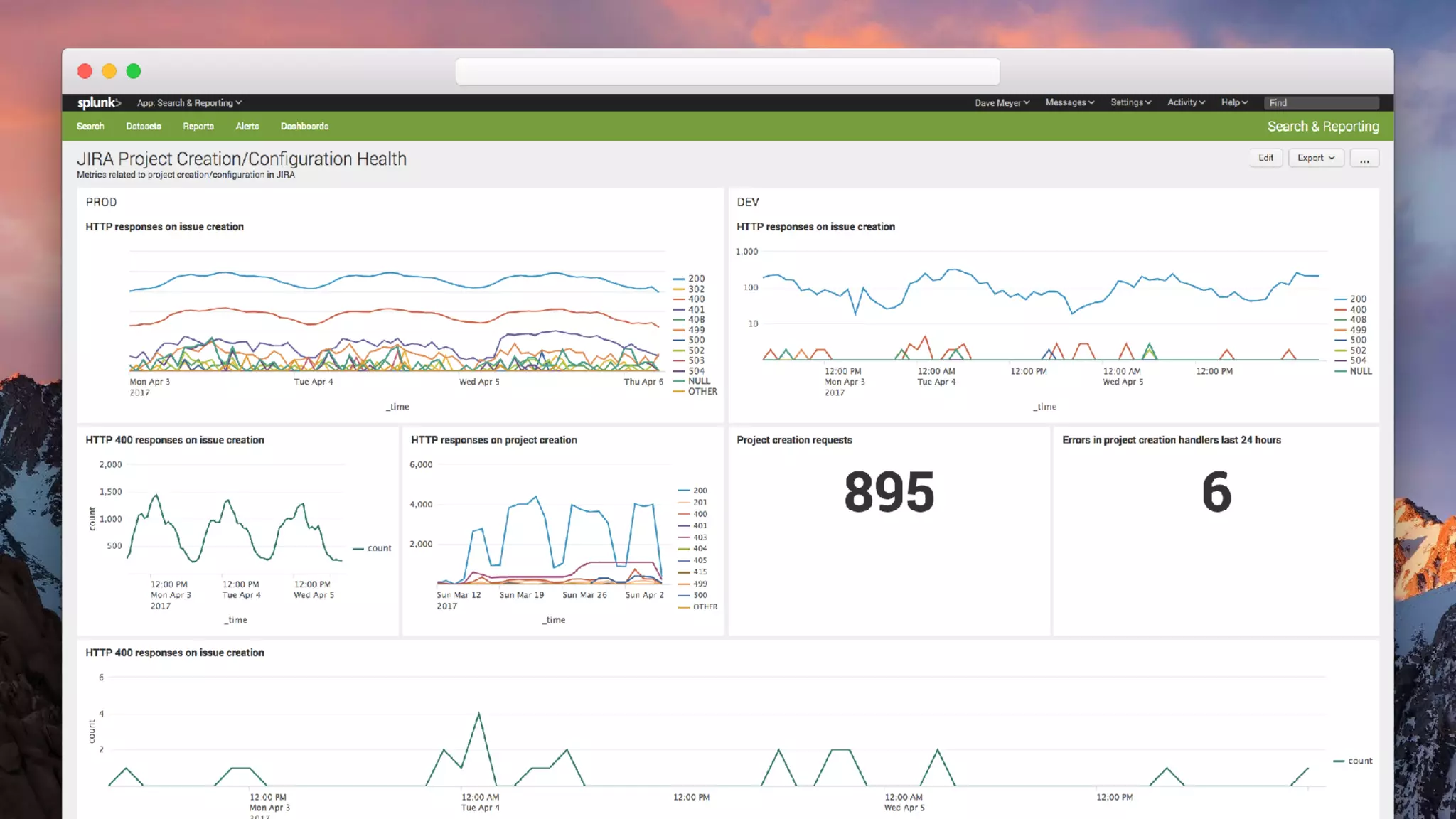This screenshot has height=819, width=1456.
Task: Open the Alerts page
Action: coord(247,127)
